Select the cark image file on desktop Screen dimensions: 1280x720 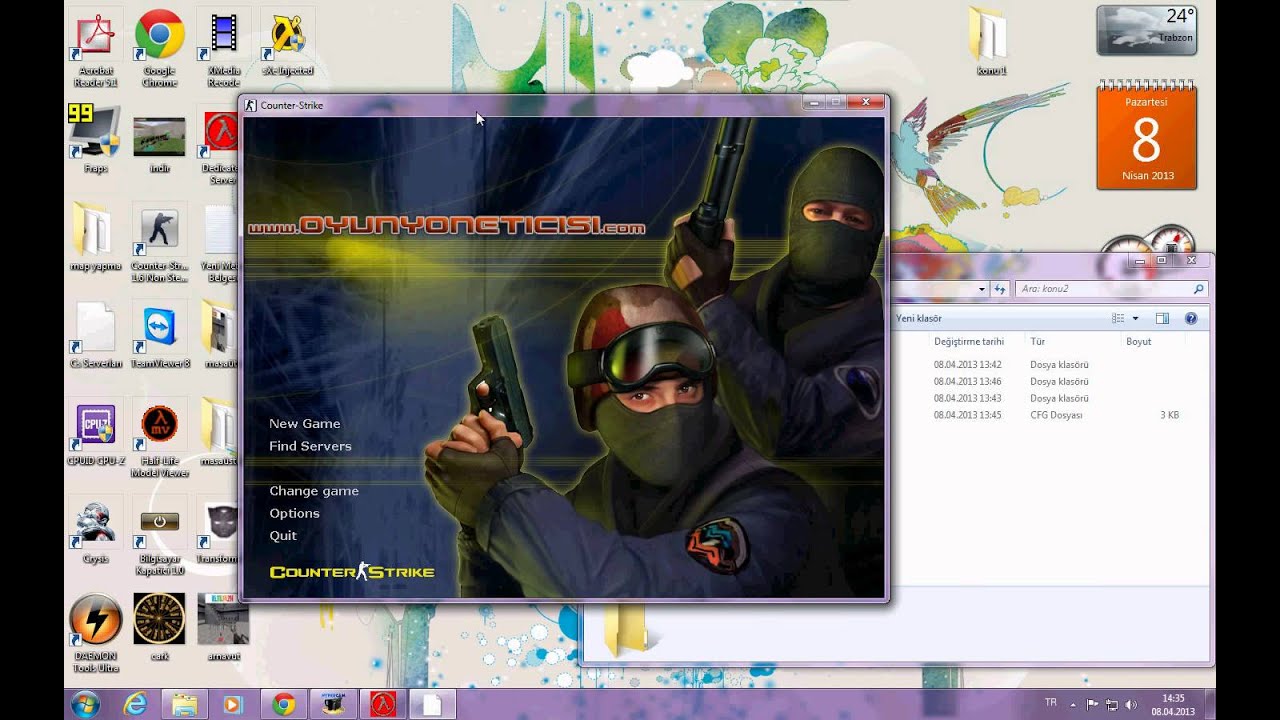[160, 627]
